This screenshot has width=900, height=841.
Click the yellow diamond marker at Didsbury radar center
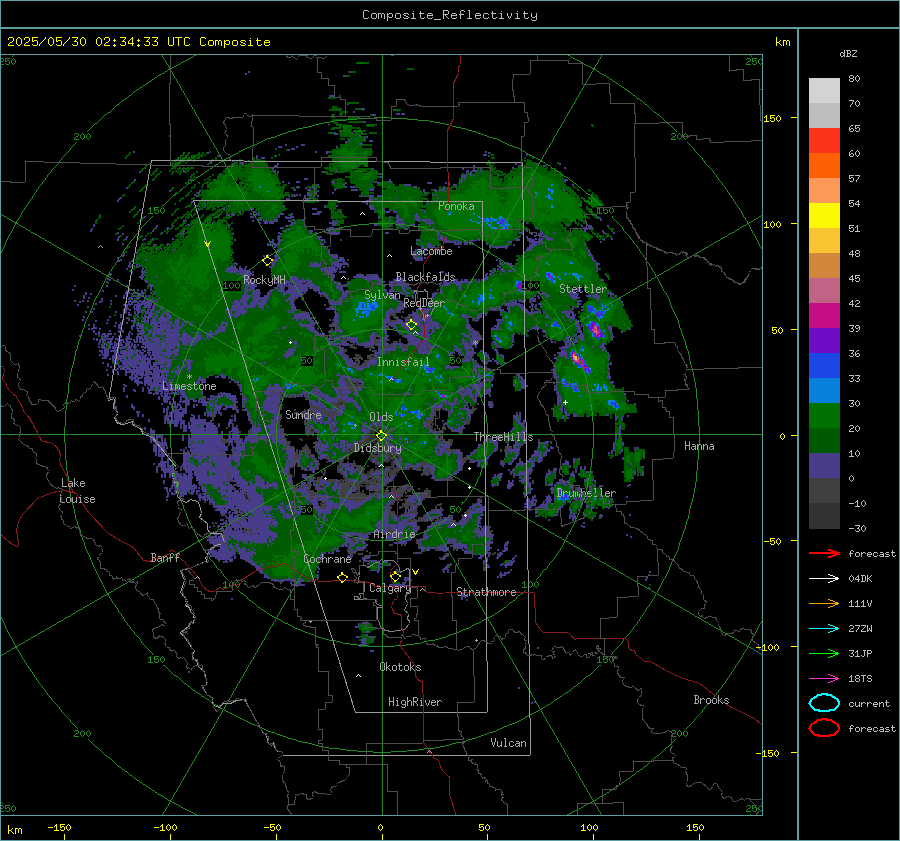tap(381, 436)
